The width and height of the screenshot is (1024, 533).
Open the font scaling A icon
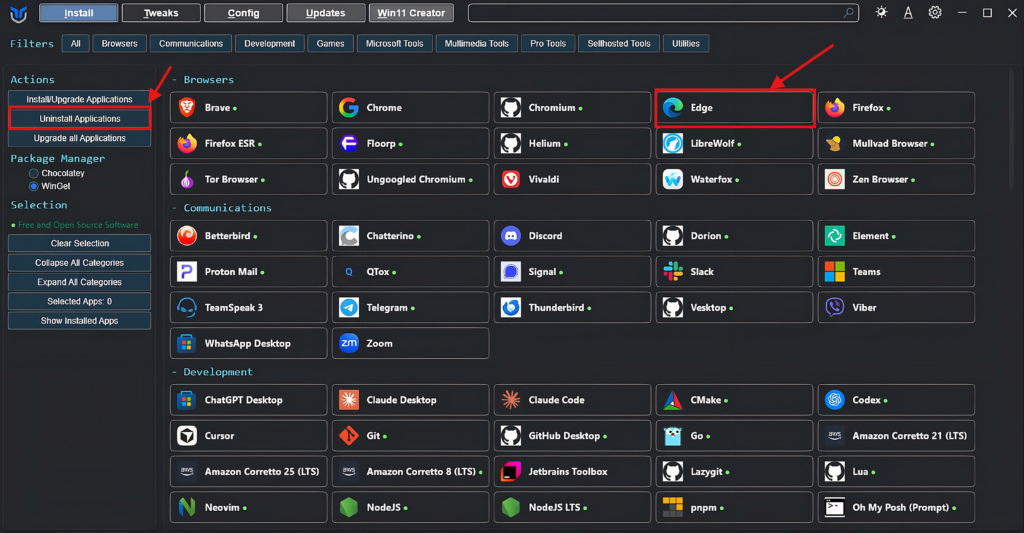908,12
